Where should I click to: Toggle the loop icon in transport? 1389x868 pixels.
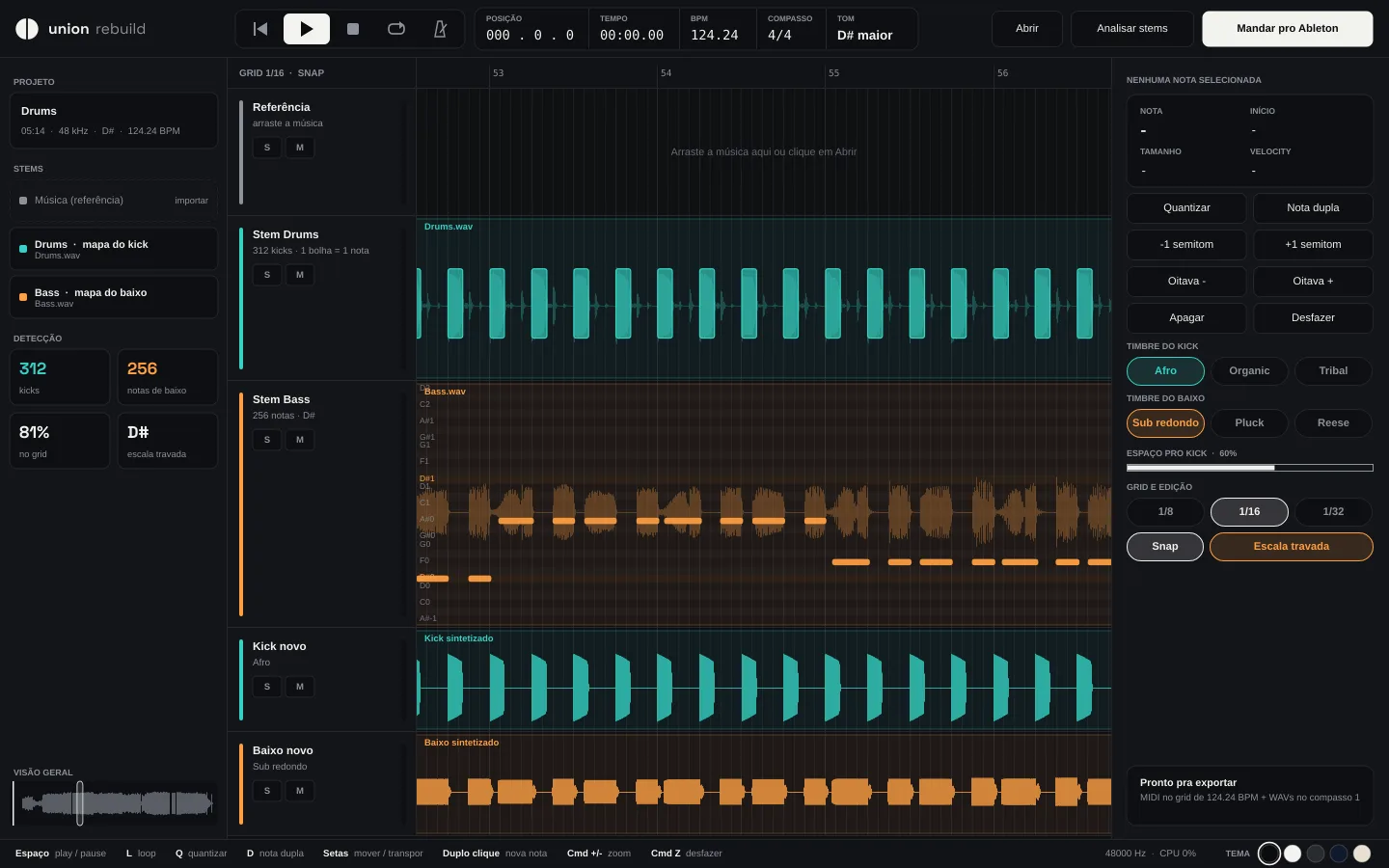coord(396,29)
